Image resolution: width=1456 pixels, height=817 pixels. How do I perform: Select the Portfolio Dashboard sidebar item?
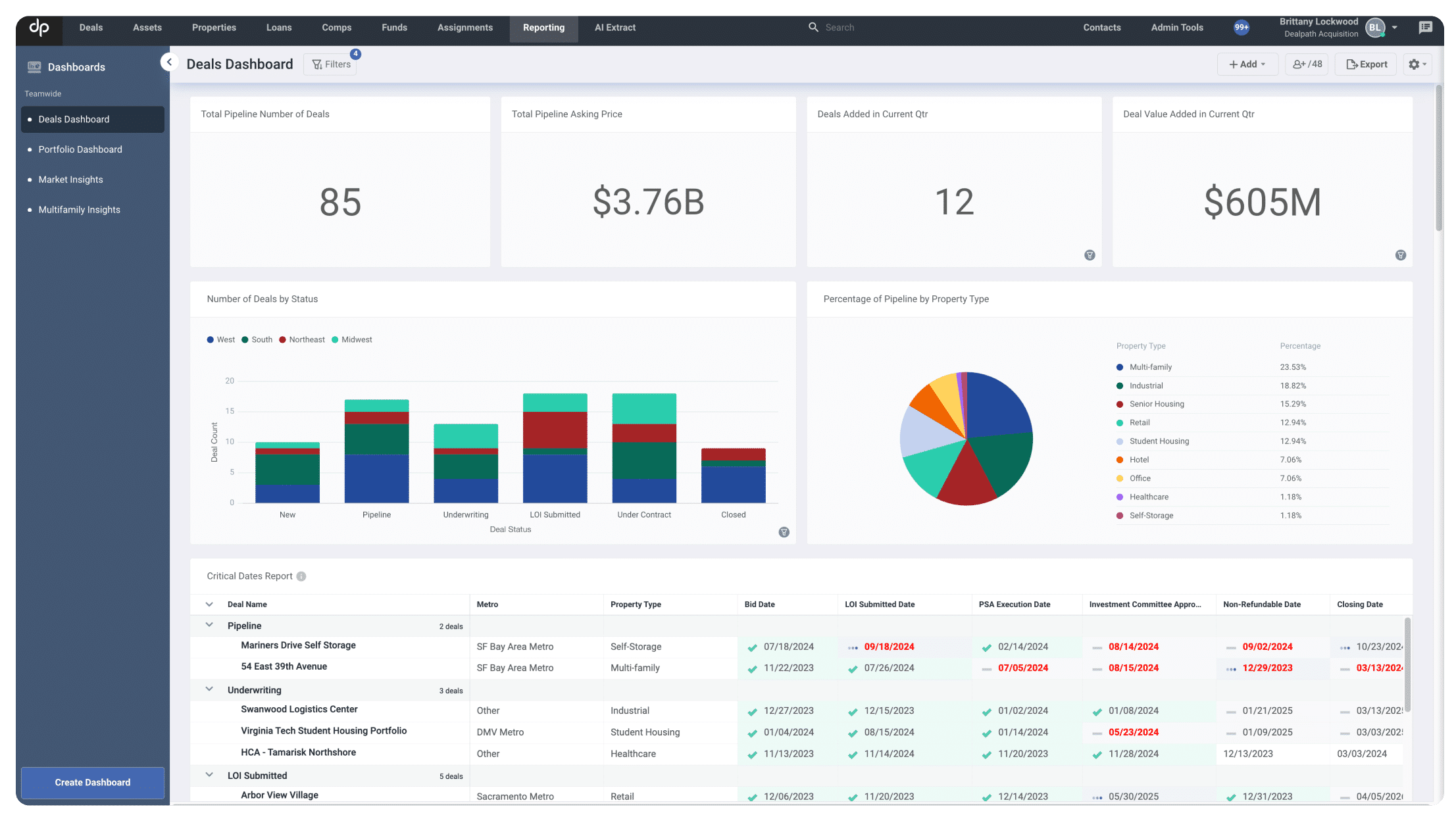click(x=80, y=149)
